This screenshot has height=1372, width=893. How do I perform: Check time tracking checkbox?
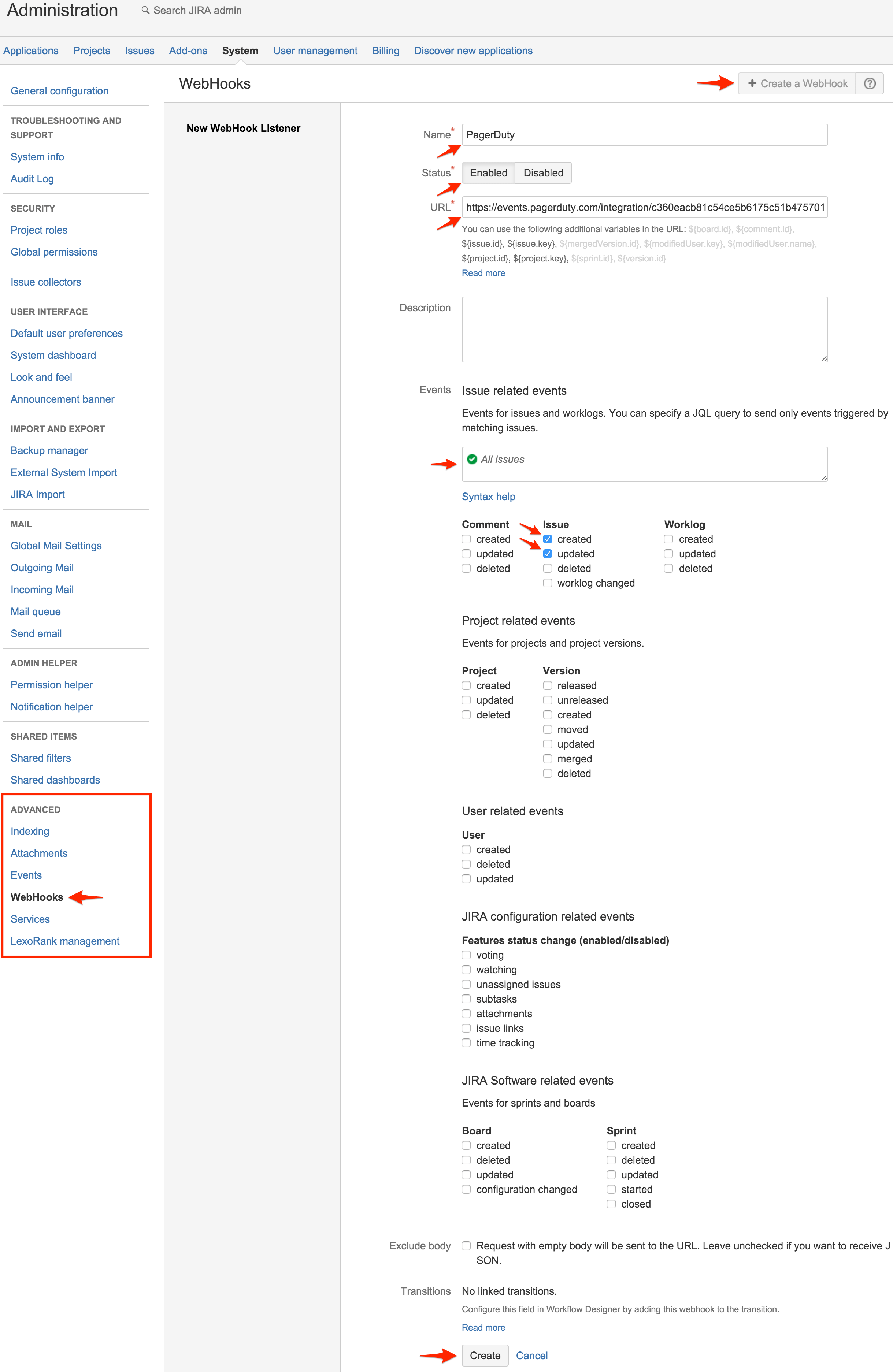[466, 1043]
